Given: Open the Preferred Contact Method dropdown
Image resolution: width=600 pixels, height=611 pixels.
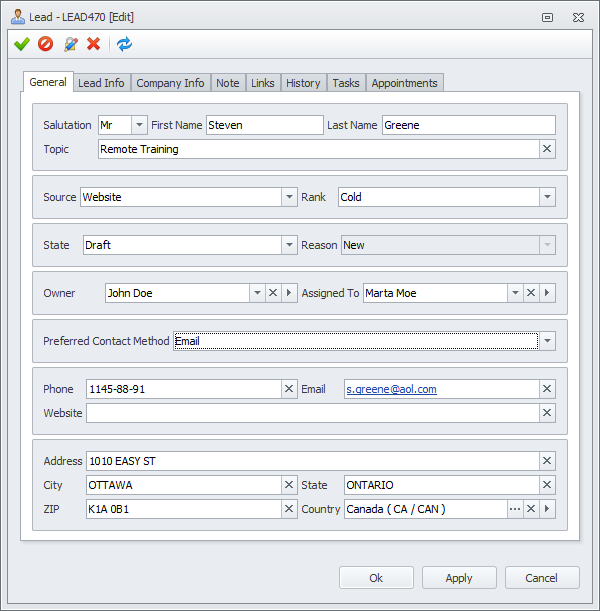Looking at the screenshot, I should tap(547, 341).
